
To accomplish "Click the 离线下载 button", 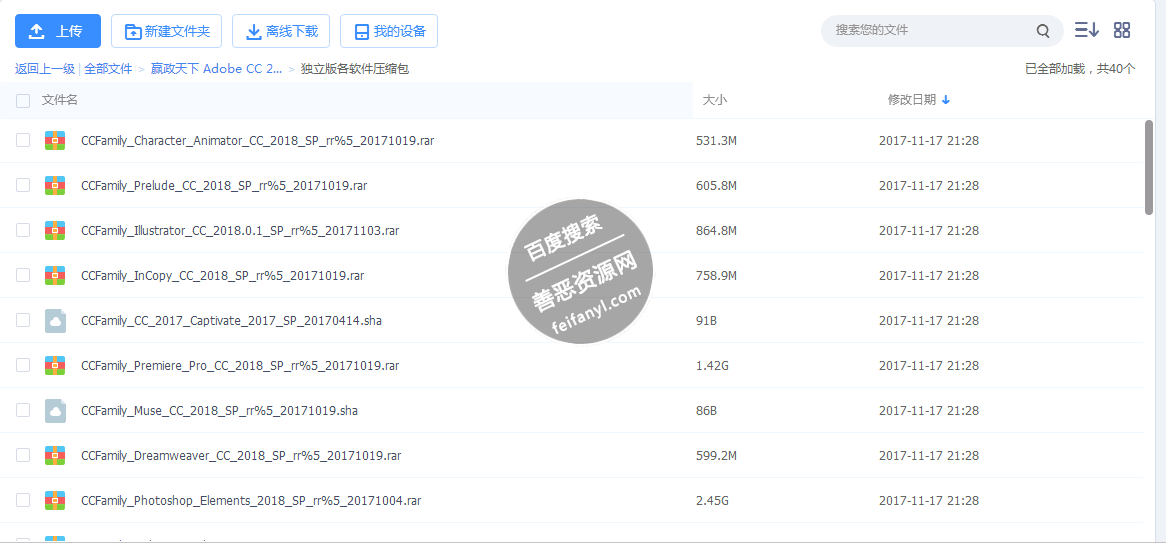I will [281, 31].
